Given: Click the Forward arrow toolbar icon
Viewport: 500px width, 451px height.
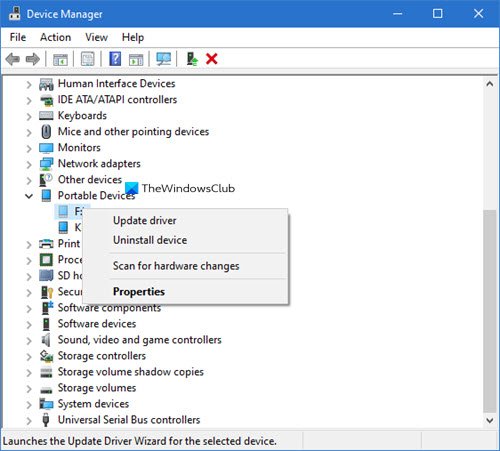Looking at the screenshot, I should [33, 60].
